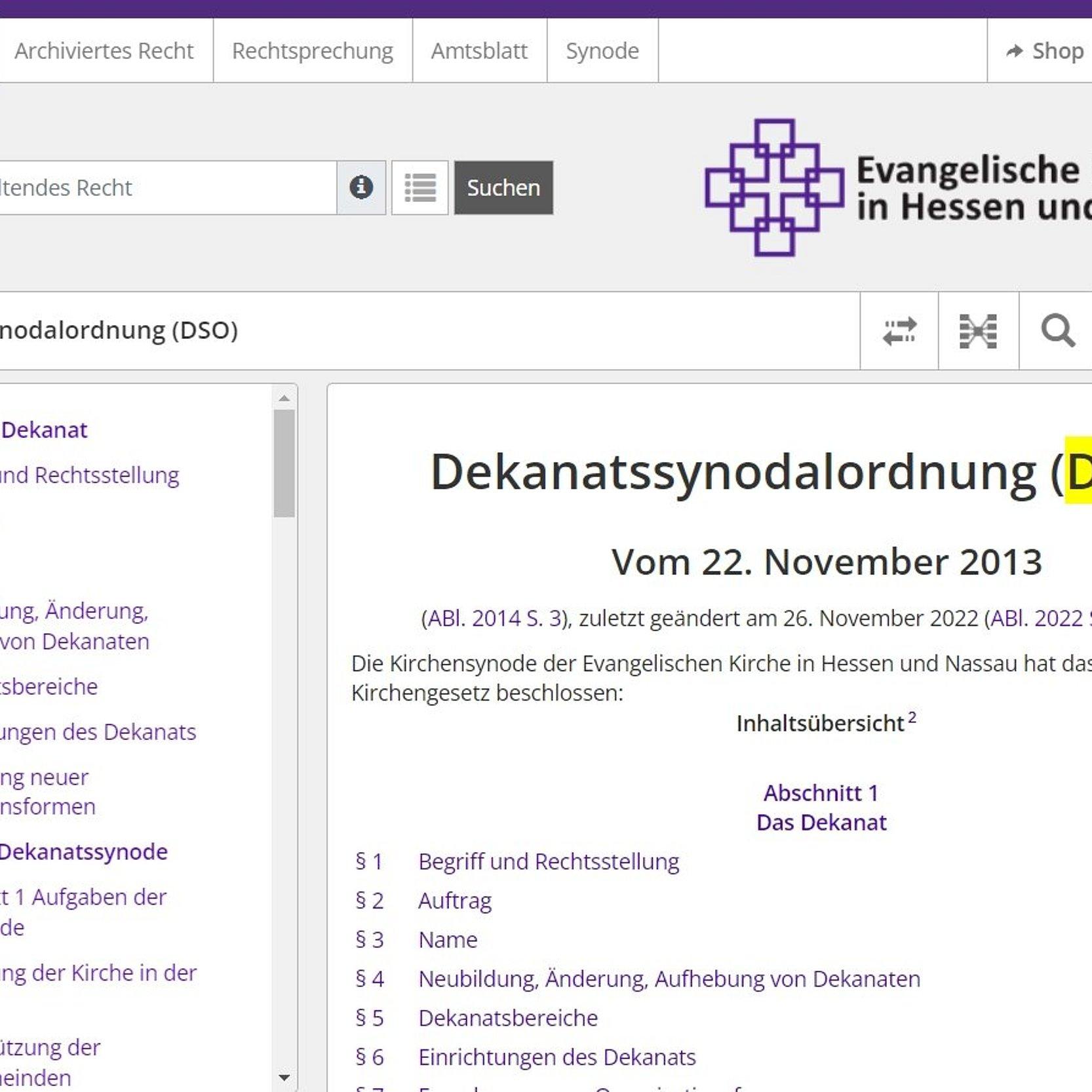The height and width of the screenshot is (1092, 1092).
Task: Select the Amtsblatt tab
Action: click(479, 50)
